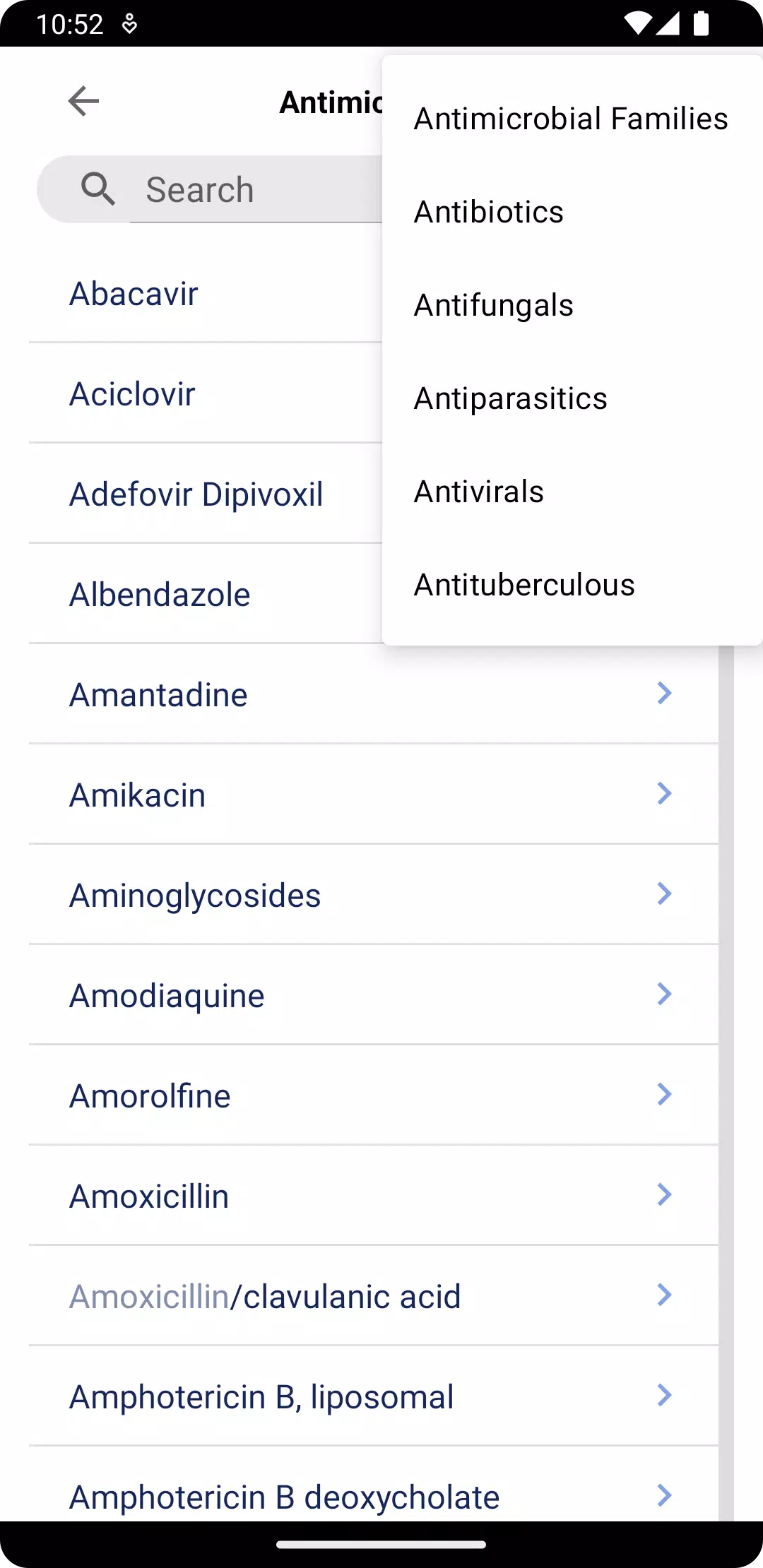763x1568 pixels.
Task: Expand Amphotericin B deoxycholate arrow
Action: (x=664, y=1495)
